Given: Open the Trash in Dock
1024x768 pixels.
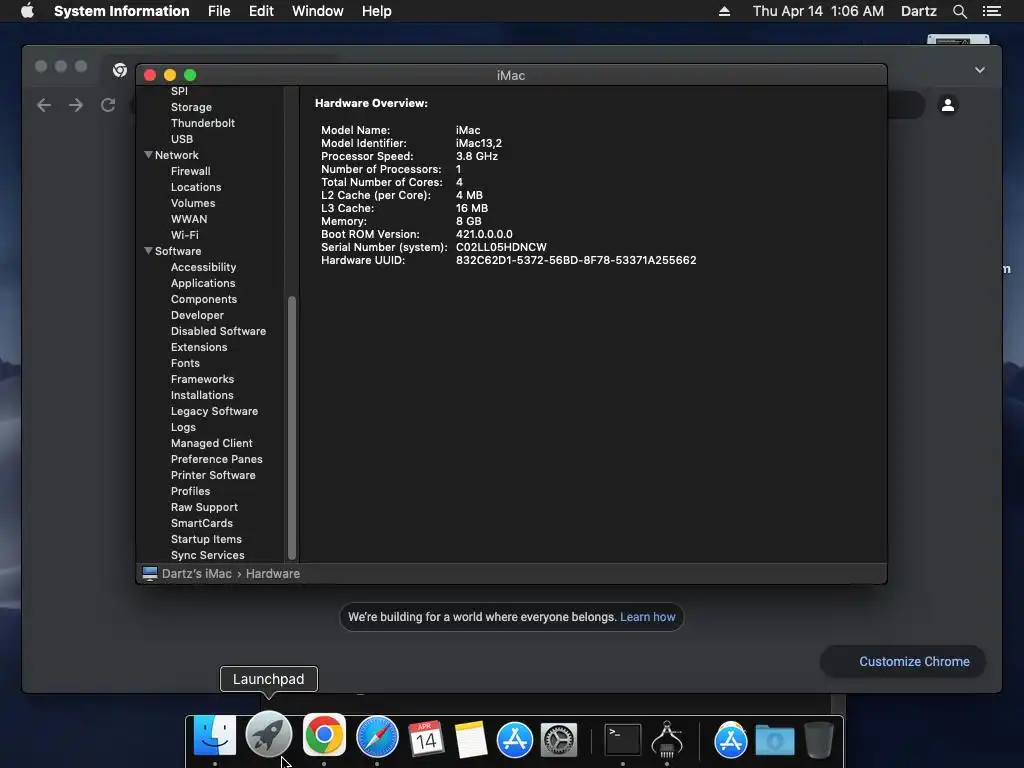Looking at the screenshot, I should pos(818,740).
